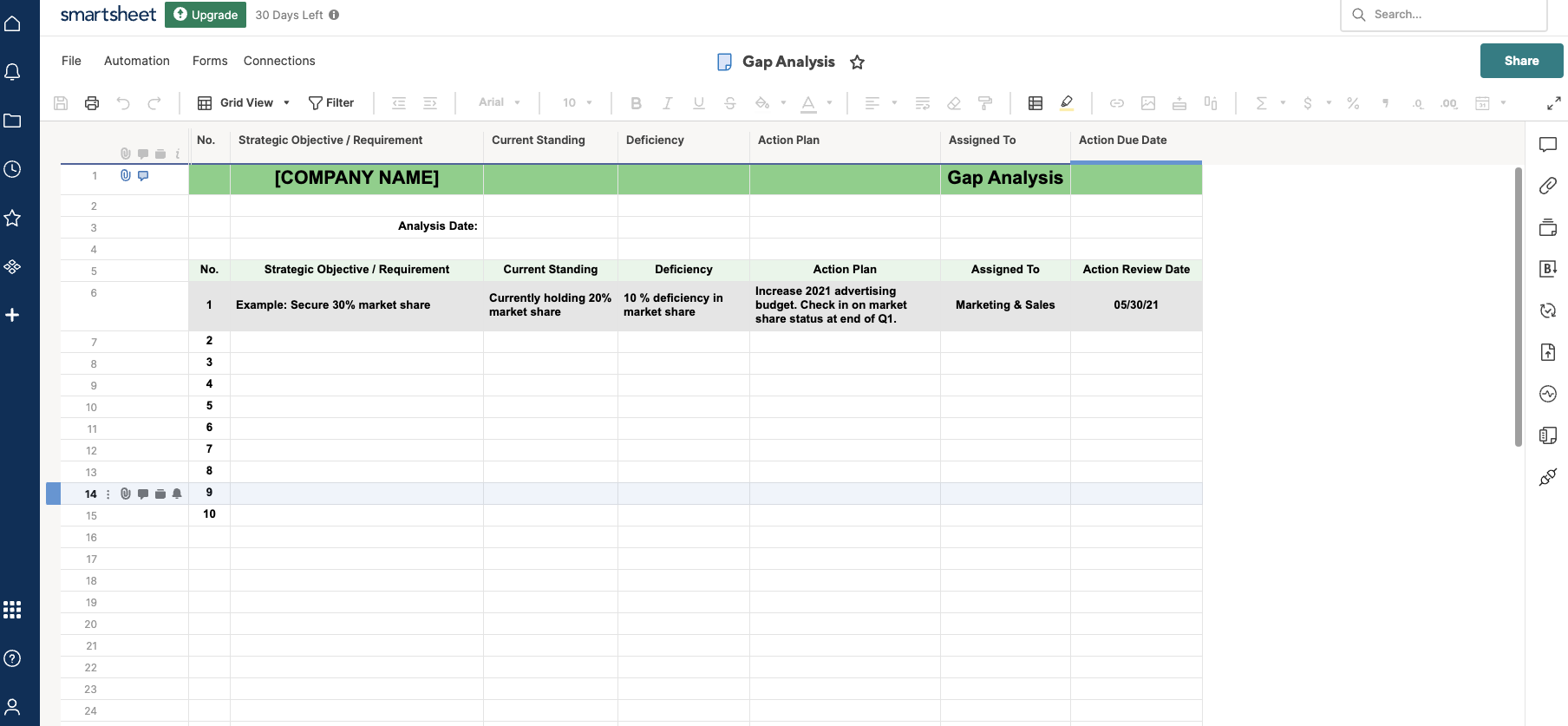Open the Grid View dropdown

pos(244,103)
